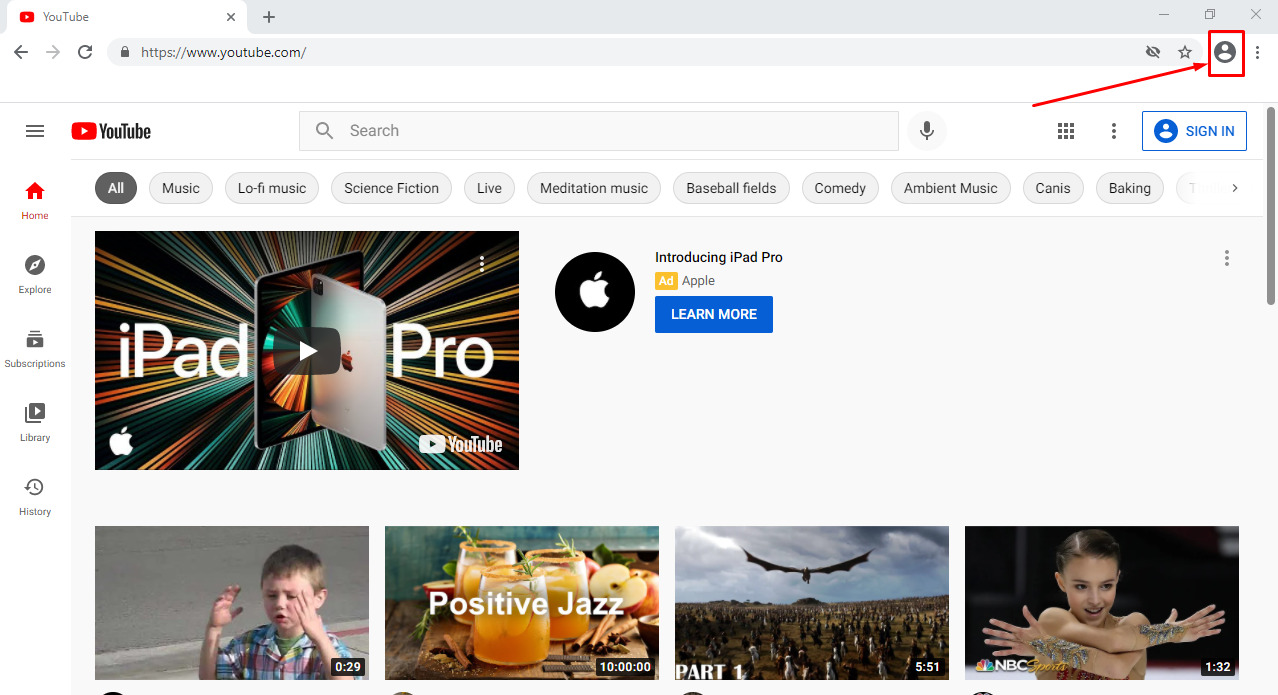Open Chrome three-dot menu
Image resolution: width=1278 pixels, height=695 pixels.
[1258, 52]
